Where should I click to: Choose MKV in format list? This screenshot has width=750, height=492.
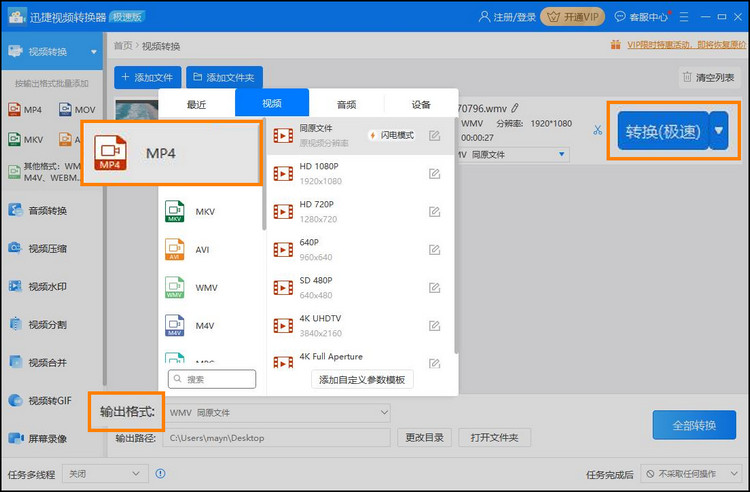pos(211,211)
